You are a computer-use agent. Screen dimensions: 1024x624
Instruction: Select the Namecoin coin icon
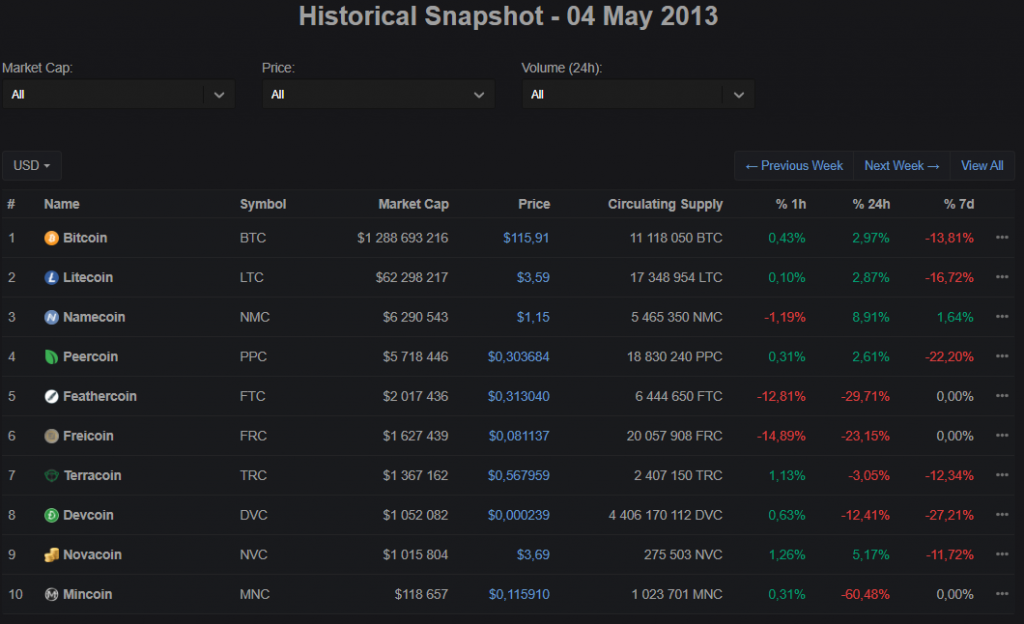coord(50,317)
